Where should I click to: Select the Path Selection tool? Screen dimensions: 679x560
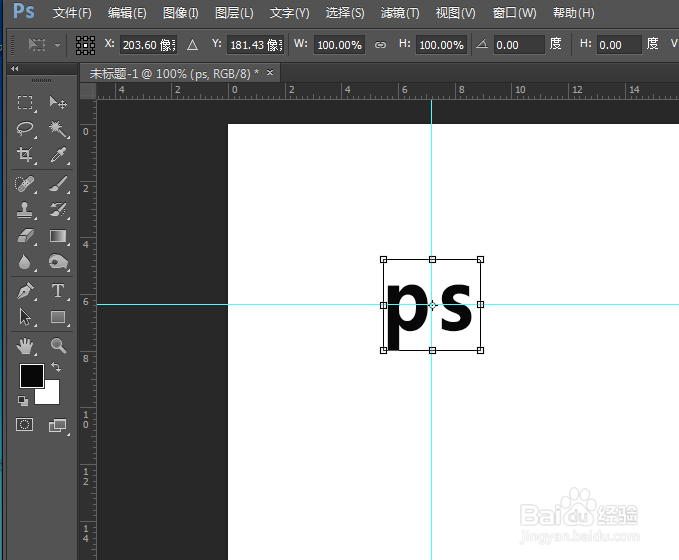(25, 317)
